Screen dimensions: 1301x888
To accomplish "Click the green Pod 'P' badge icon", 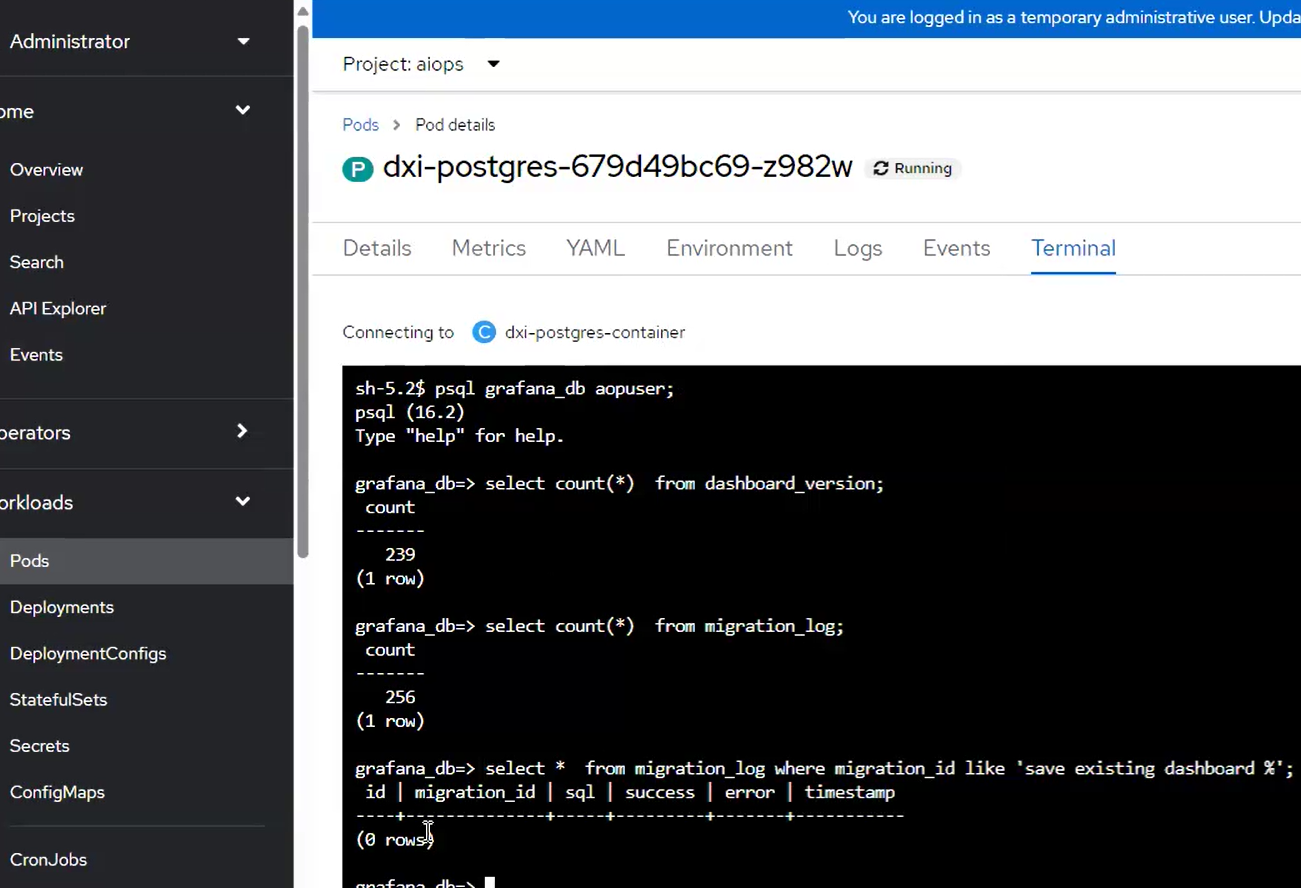I will pos(357,169).
